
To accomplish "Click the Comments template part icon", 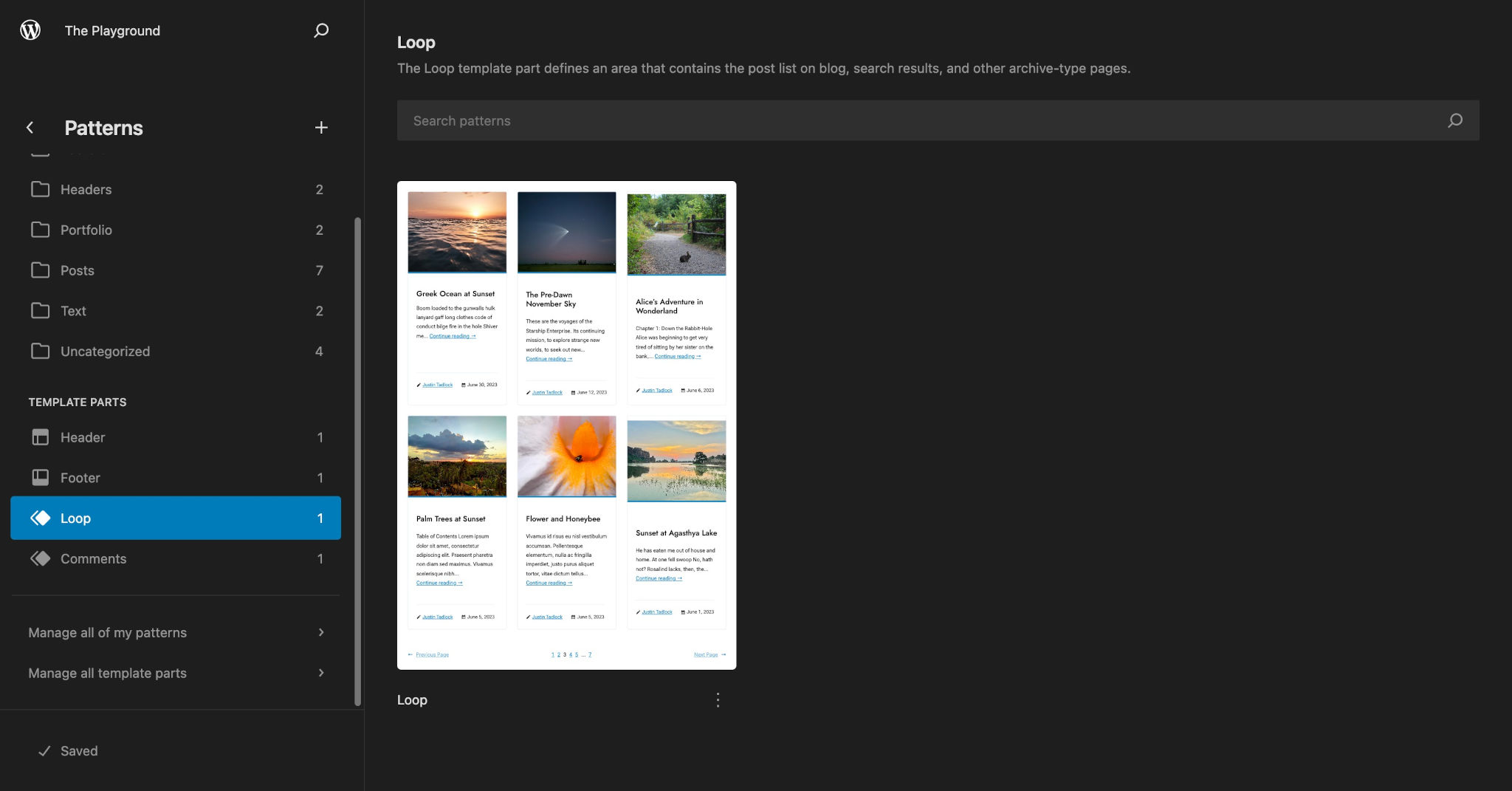I will [41, 558].
